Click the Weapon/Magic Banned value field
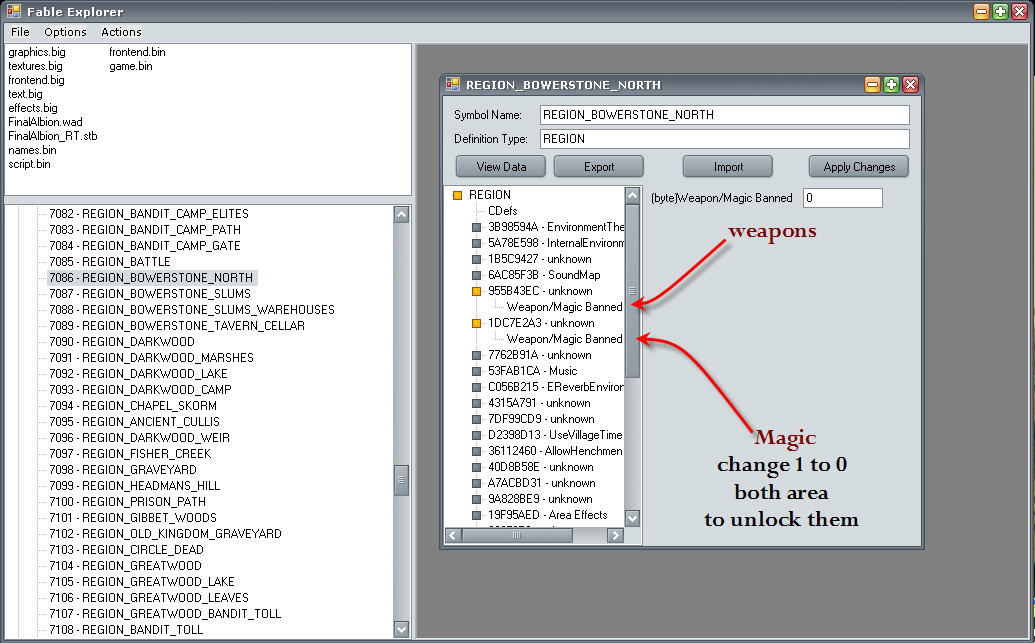The width and height of the screenshot is (1035, 643). 842,198
